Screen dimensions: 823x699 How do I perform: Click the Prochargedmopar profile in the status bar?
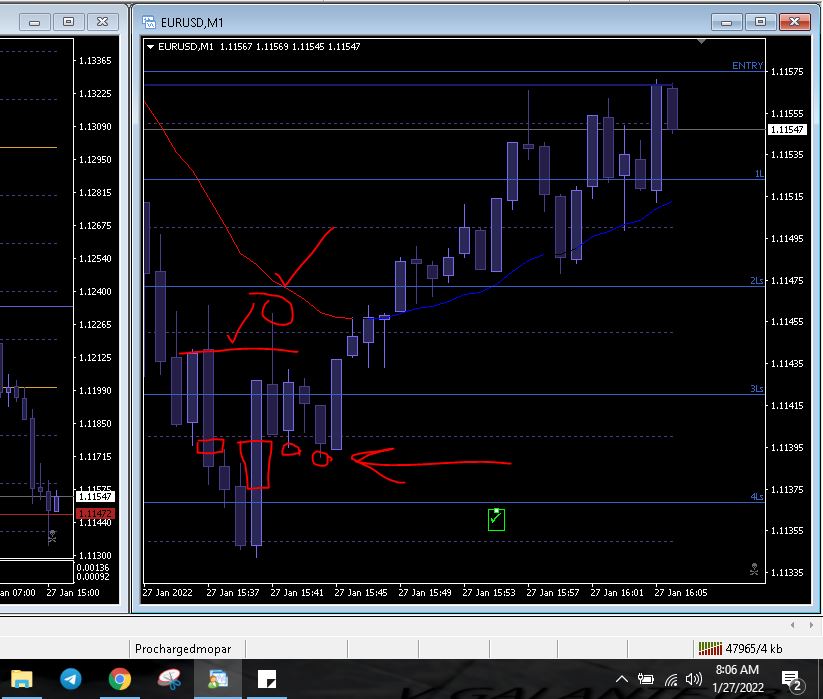pyautogui.click(x=183, y=649)
